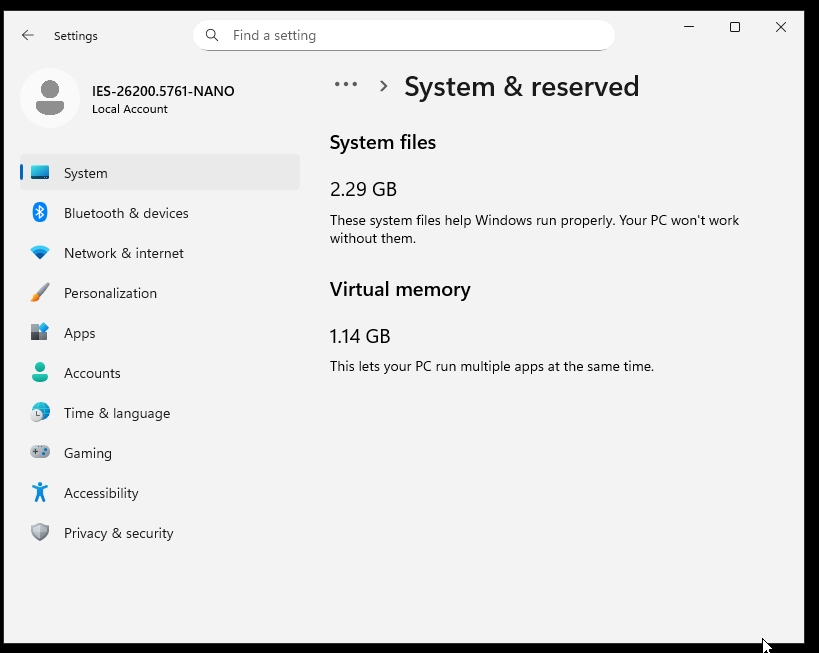Click the breadcrumb chevron arrow
819x653 pixels.
click(x=383, y=86)
